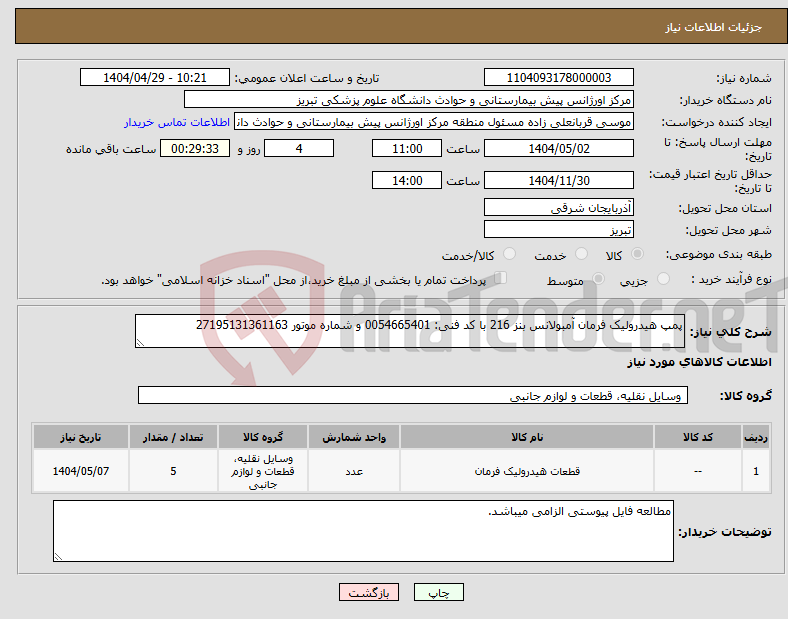The width and height of the screenshot is (788, 619).
Task: Click the validity time field 14:00
Action: [407, 180]
